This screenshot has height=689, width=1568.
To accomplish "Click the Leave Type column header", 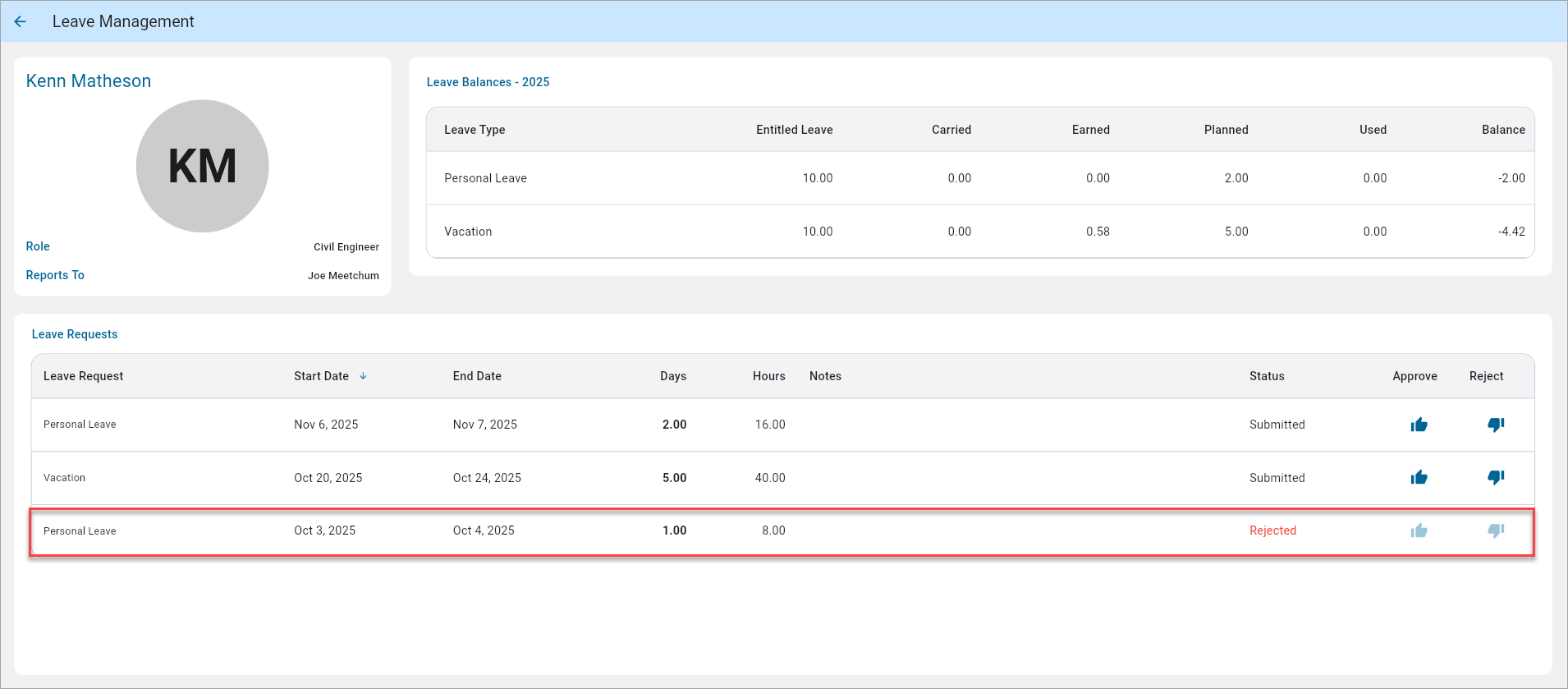I will point(475,130).
